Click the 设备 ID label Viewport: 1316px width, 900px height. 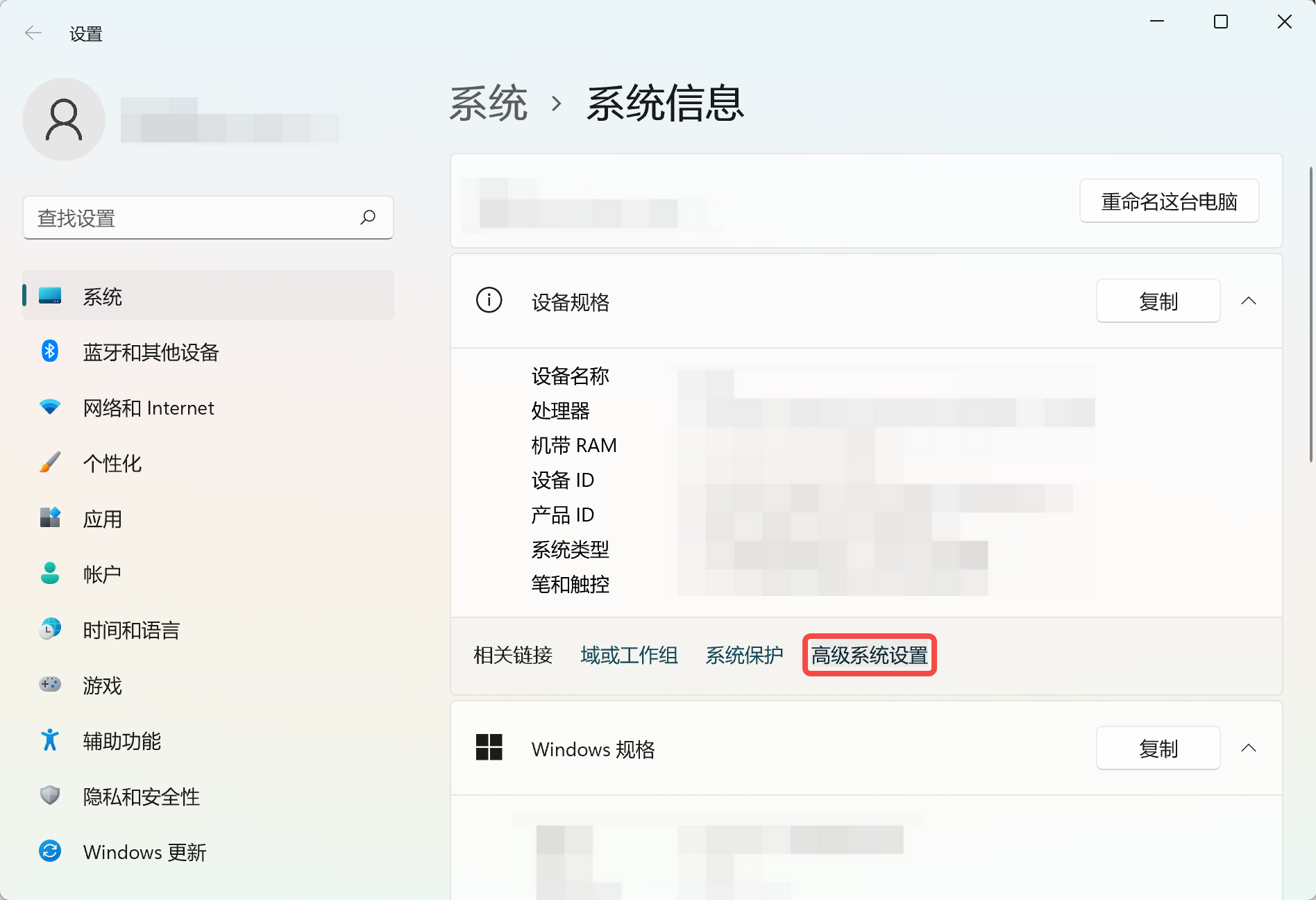563,480
